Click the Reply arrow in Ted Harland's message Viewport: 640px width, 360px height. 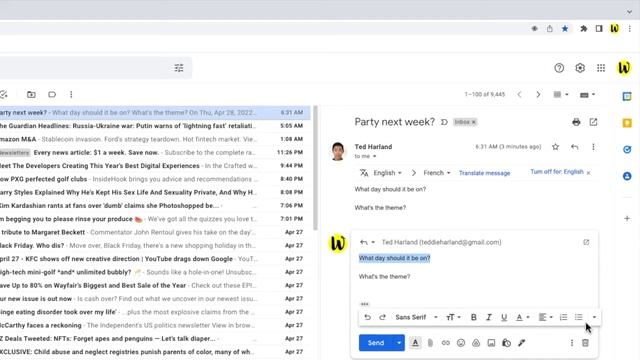pyautogui.click(x=574, y=147)
